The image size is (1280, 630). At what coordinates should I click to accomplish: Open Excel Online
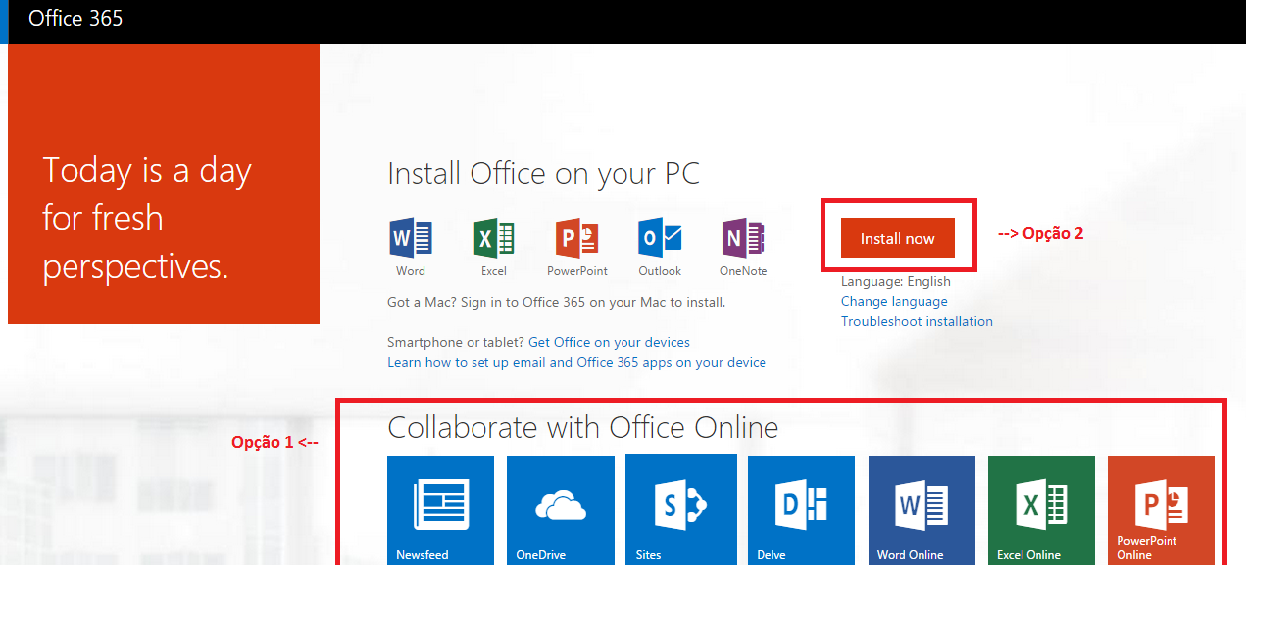(x=1041, y=510)
